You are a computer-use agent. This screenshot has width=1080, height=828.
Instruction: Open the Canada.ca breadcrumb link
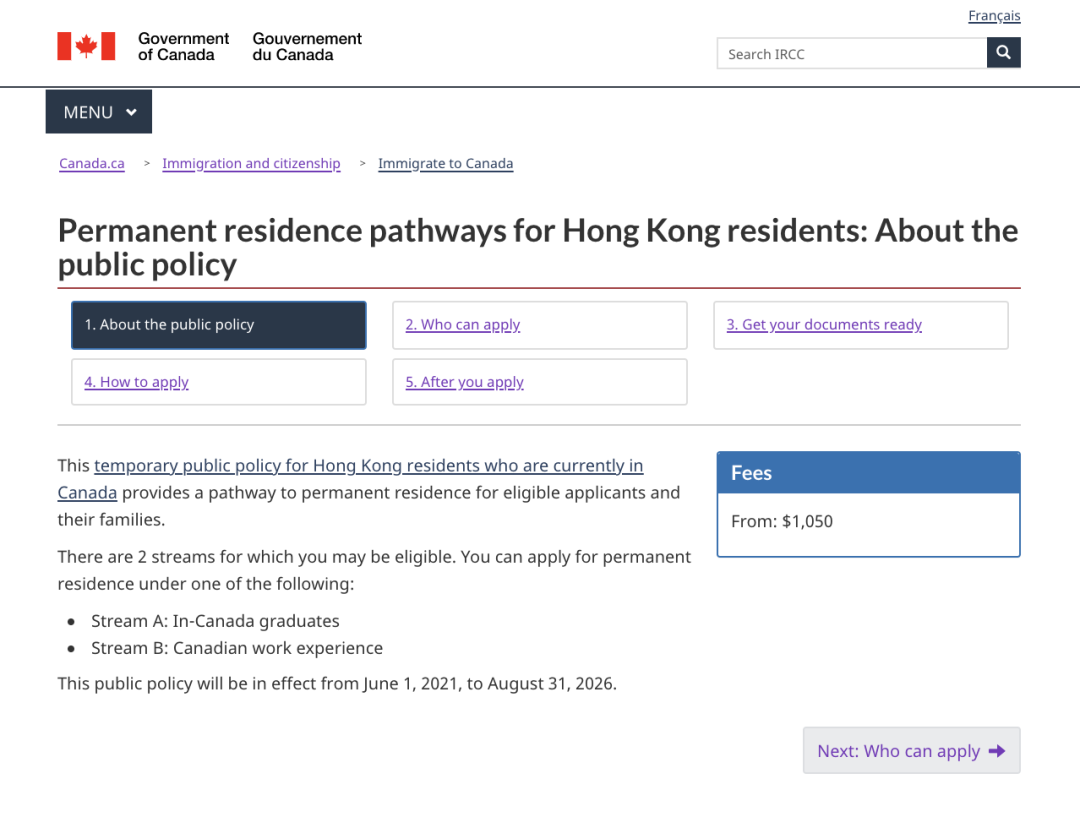[92, 164]
